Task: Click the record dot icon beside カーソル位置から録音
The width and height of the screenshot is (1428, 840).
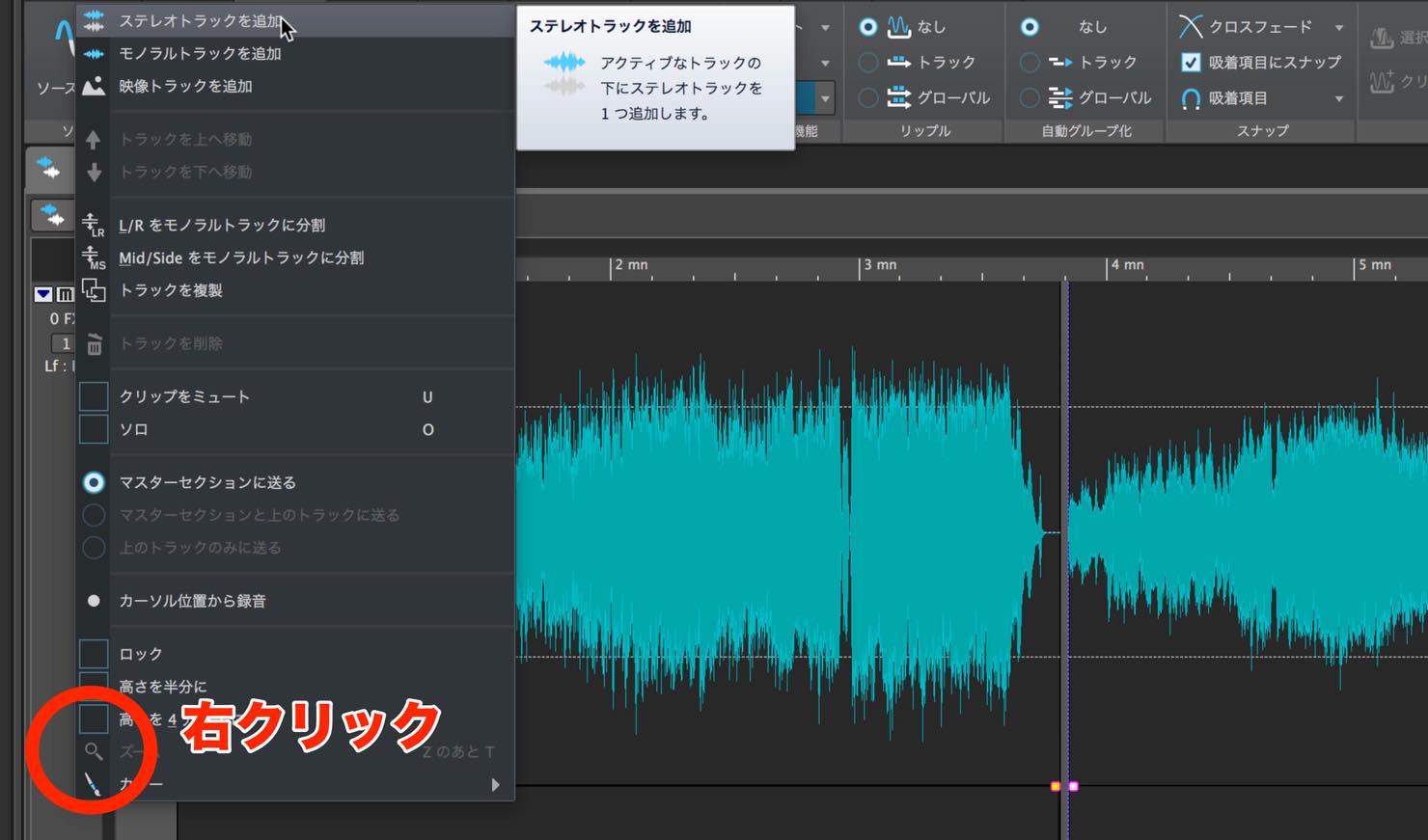Action: pyautogui.click(x=94, y=600)
